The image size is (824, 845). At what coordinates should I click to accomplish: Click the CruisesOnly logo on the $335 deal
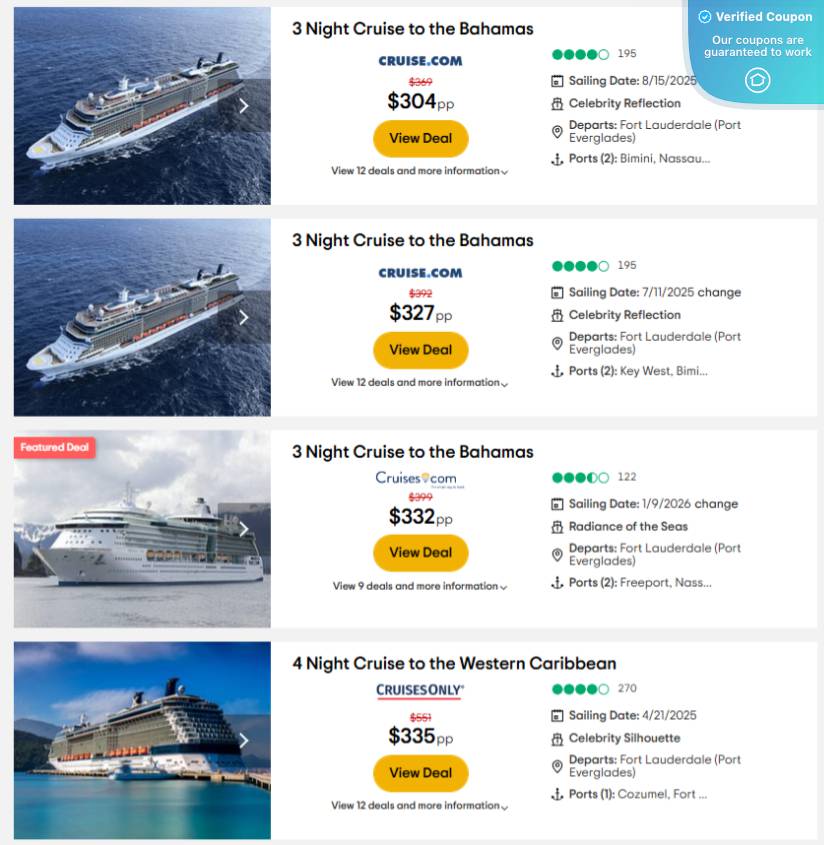(x=420, y=690)
